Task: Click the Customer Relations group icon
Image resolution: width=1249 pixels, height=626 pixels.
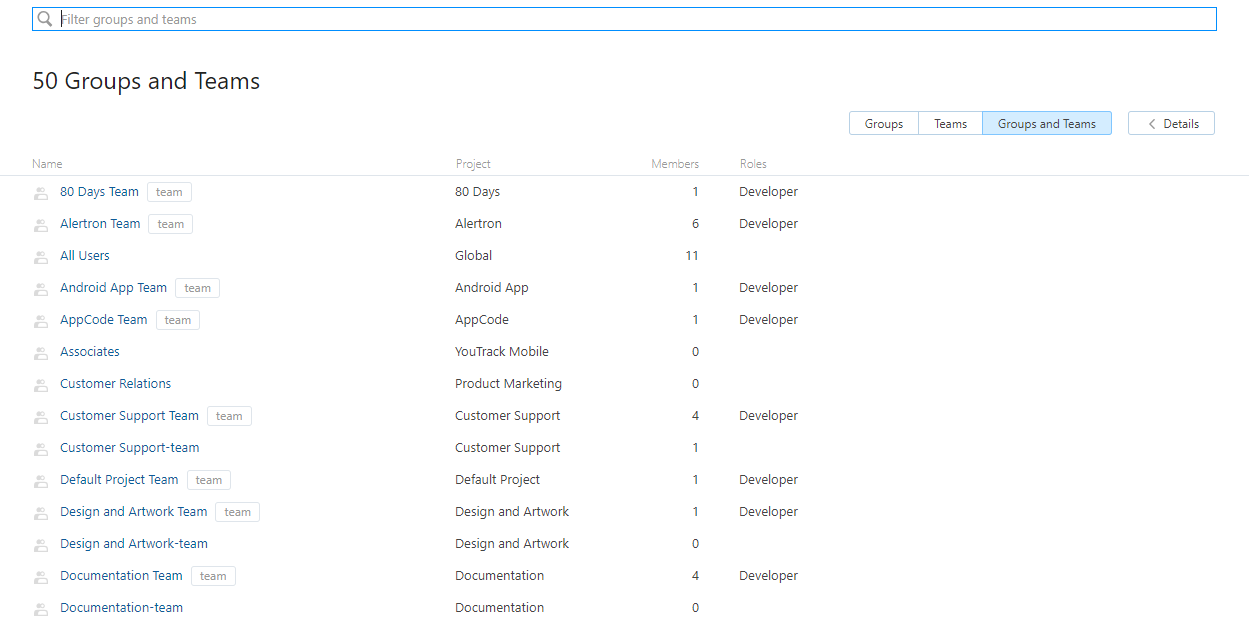Action: (41, 384)
